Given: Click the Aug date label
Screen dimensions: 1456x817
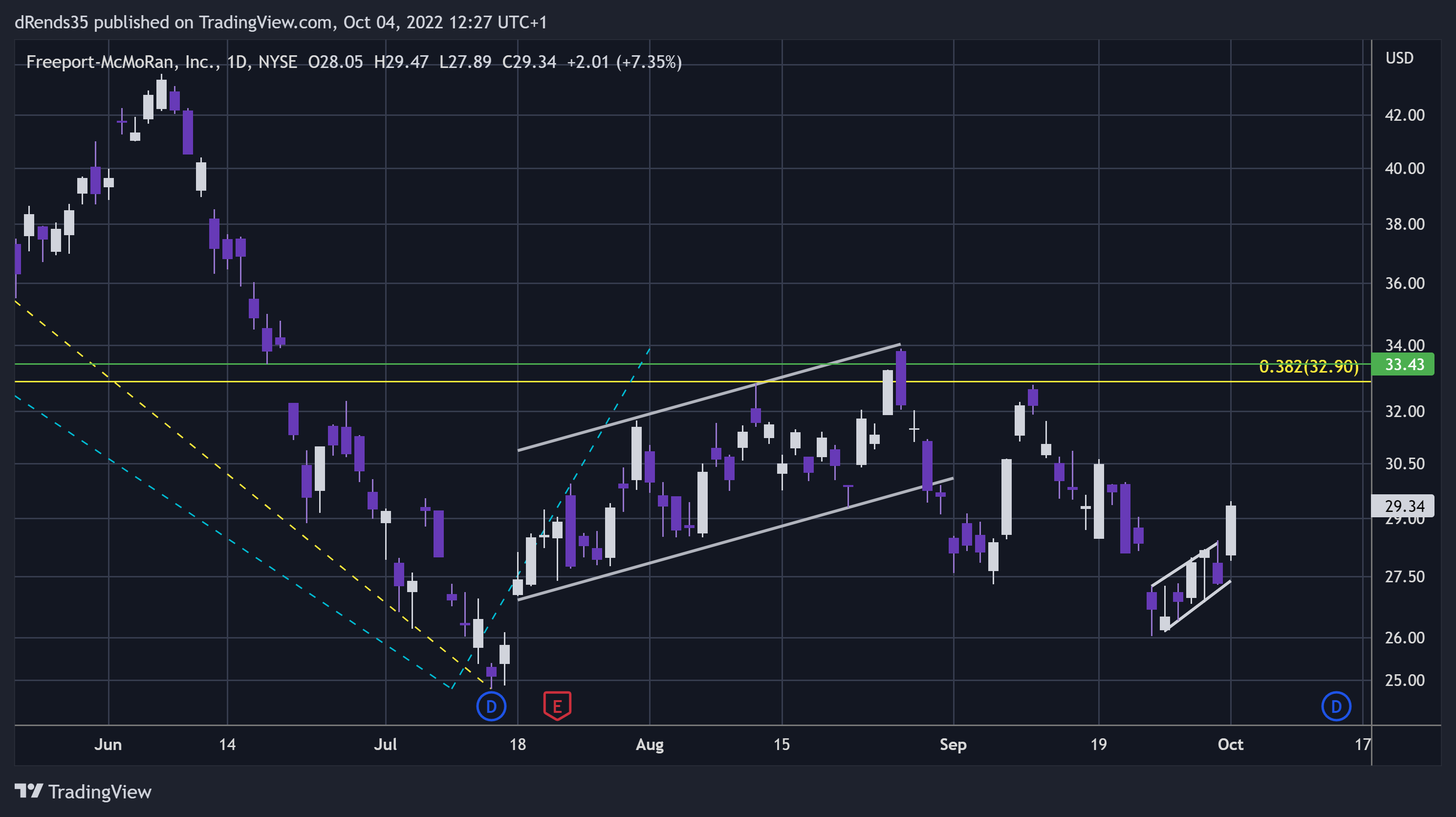Looking at the screenshot, I should (650, 744).
